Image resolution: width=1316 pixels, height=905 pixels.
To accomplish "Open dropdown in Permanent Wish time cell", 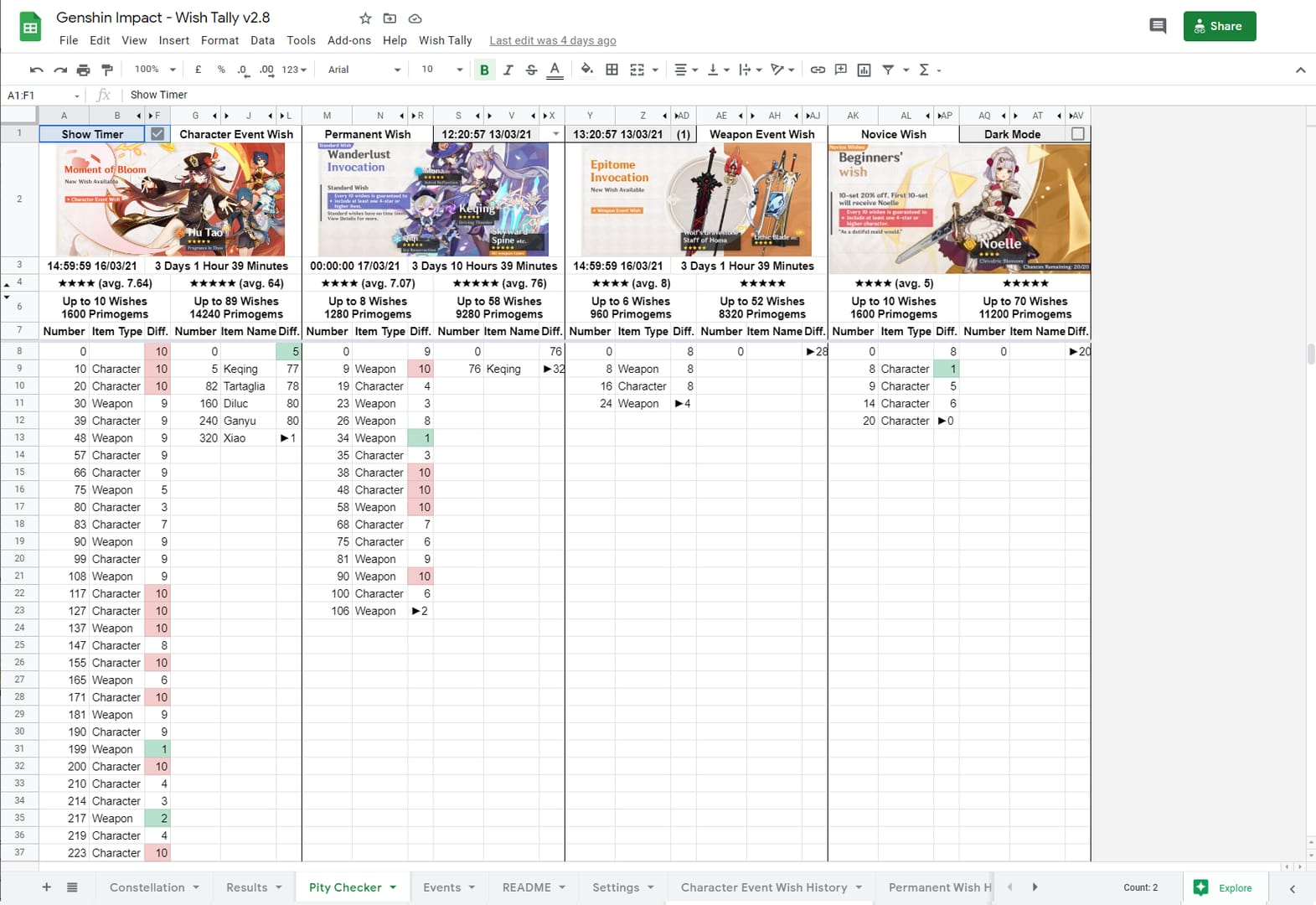I will tap(555, 134).
